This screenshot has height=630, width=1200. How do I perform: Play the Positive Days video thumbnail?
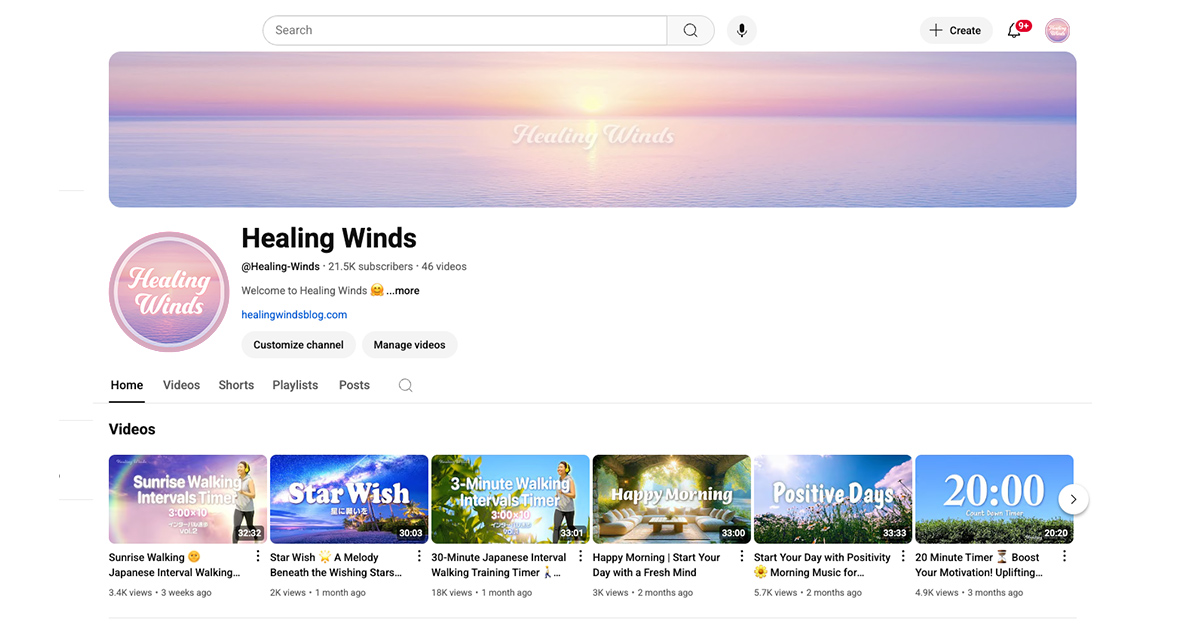click(832, 499)
